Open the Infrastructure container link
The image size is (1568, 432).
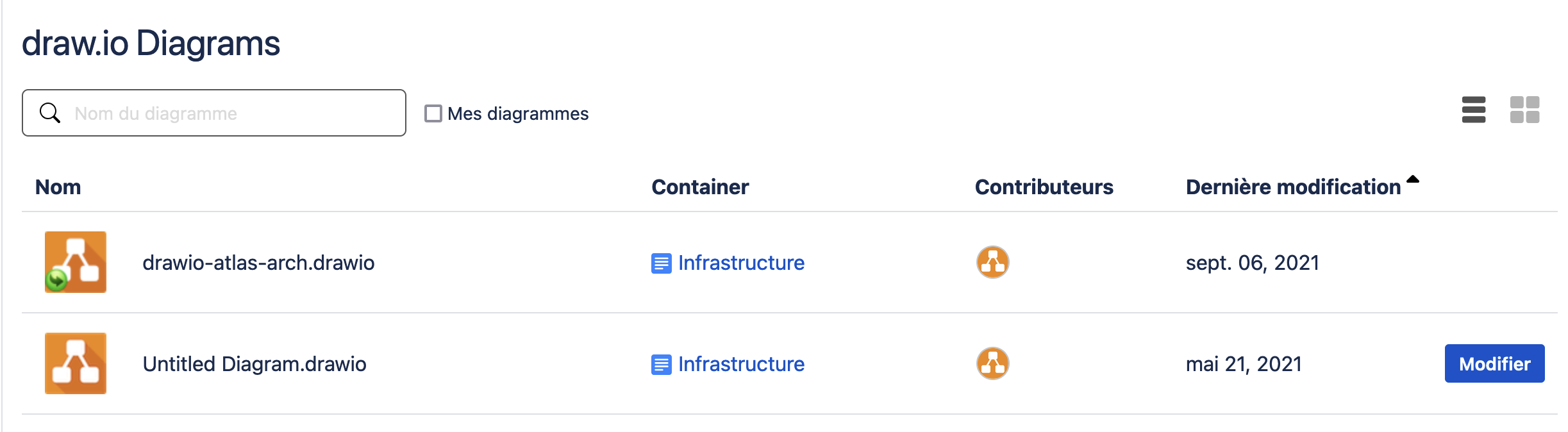(x=741, y=262)
